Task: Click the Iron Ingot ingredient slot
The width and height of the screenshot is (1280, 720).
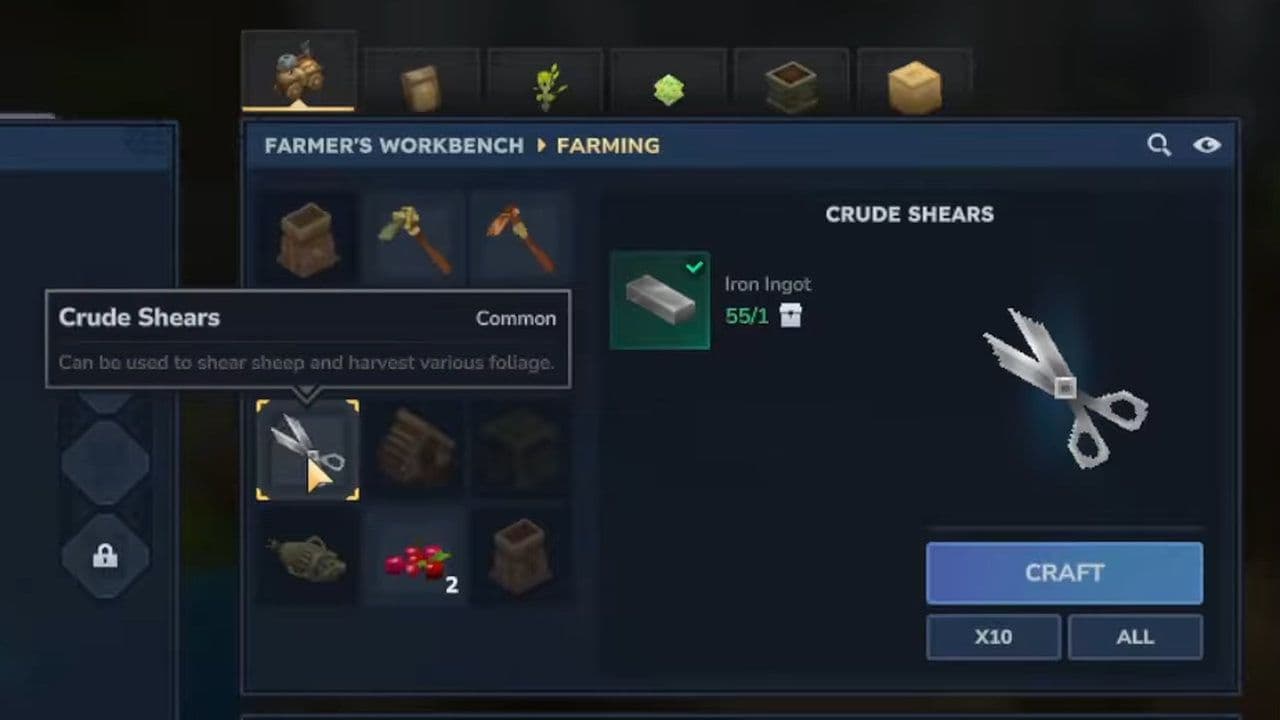Action: 660,300
